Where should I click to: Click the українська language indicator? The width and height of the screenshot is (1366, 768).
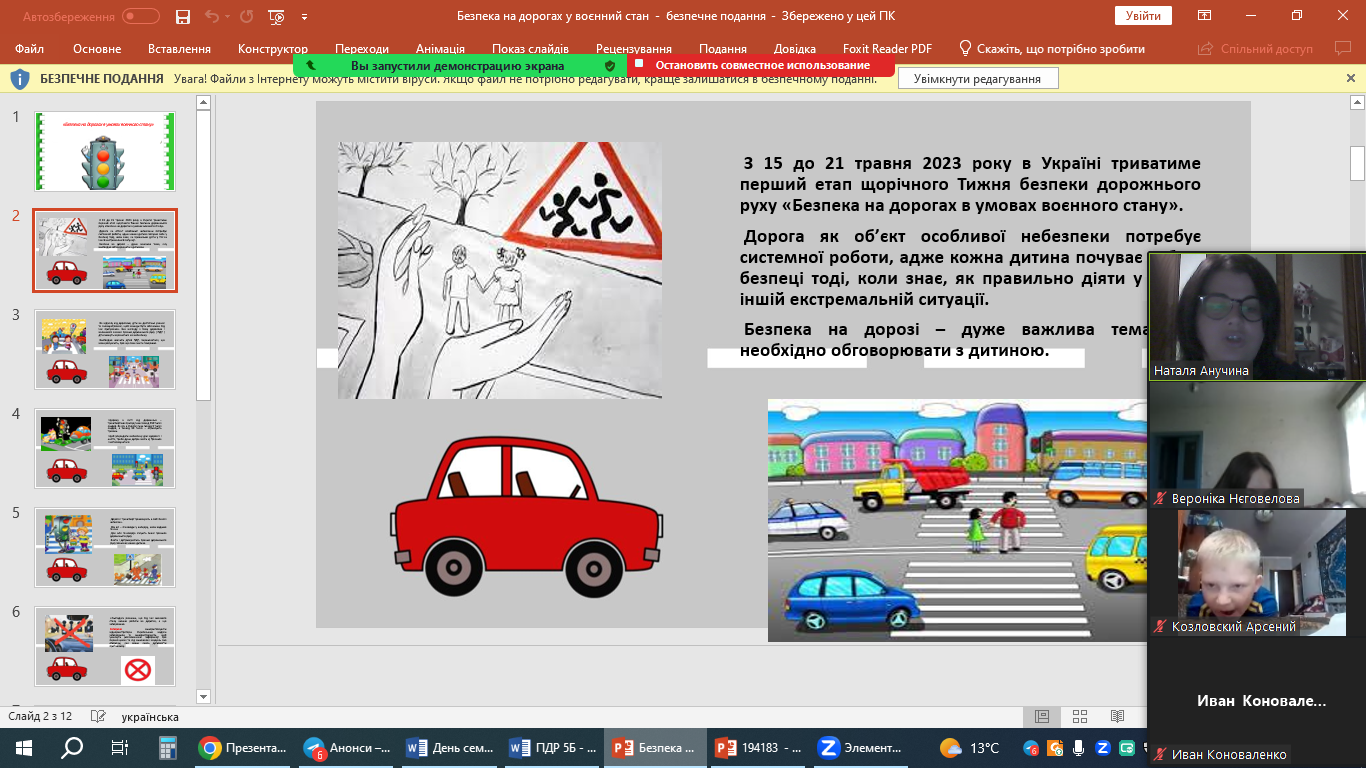click(x=150, y=717)
